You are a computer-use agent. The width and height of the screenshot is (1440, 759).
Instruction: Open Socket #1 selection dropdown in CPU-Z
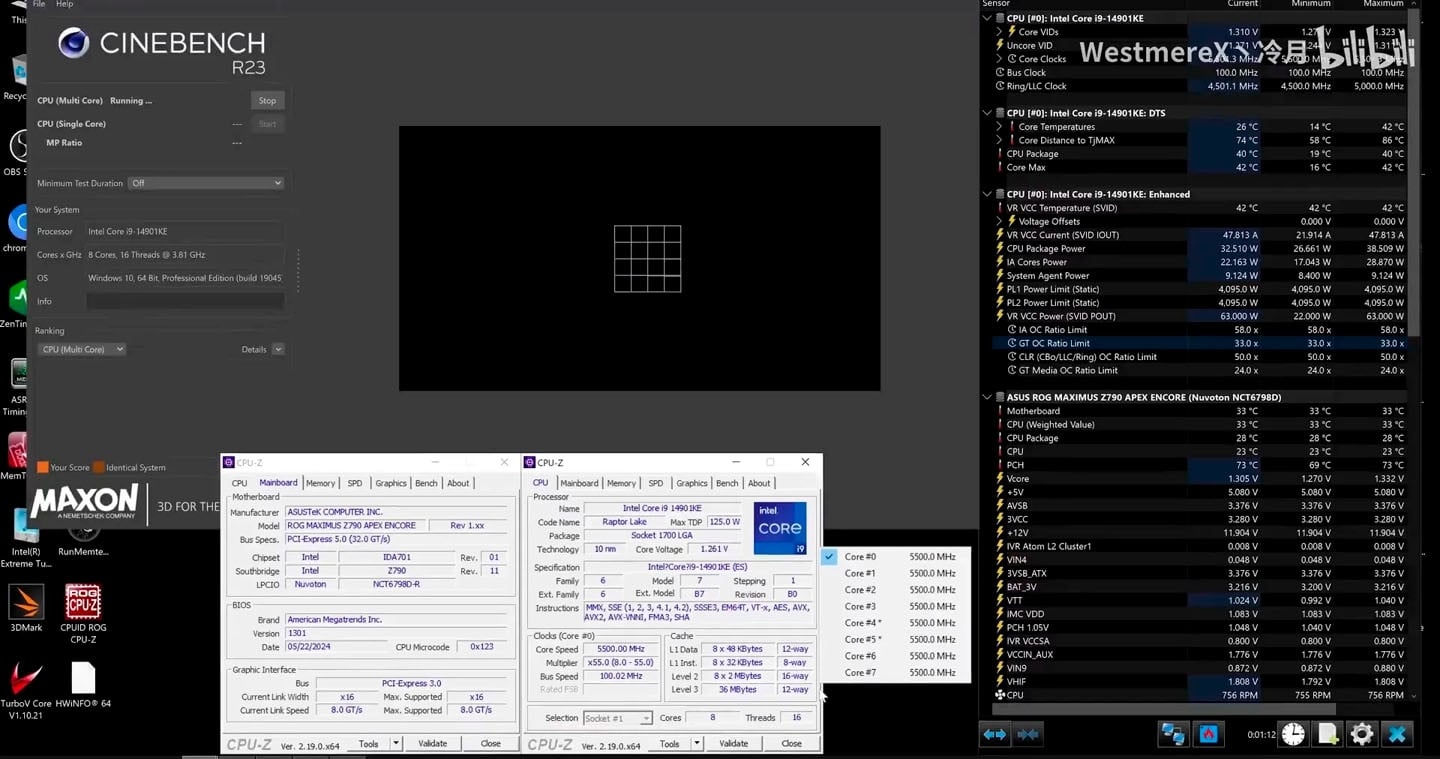(x=617, y=718)
